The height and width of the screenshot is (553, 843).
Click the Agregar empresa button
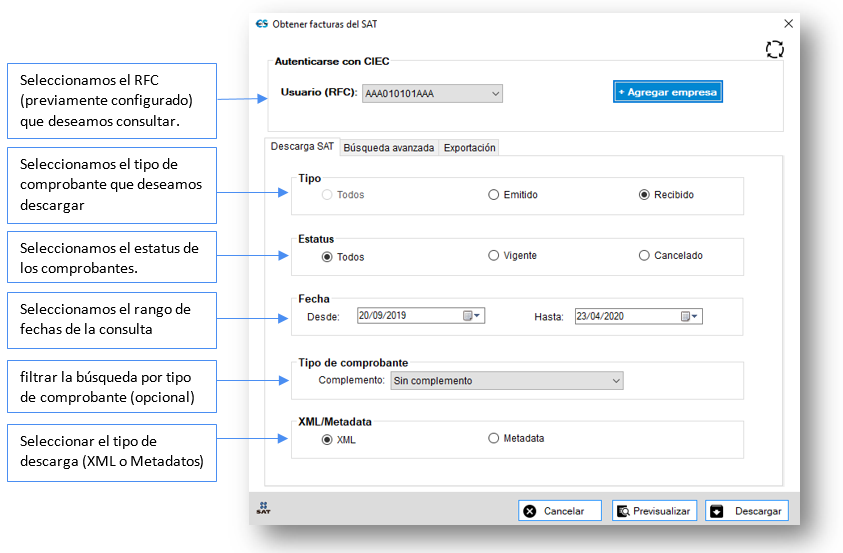coord(668,92)
